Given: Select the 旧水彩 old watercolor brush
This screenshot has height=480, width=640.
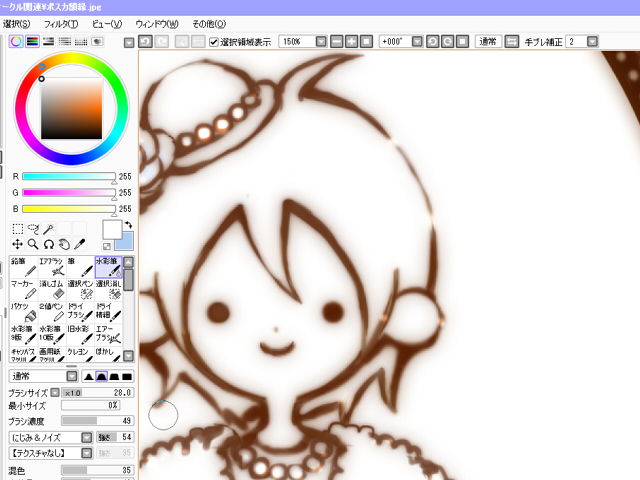Looking at the screenshot, I should click(80, 335).
